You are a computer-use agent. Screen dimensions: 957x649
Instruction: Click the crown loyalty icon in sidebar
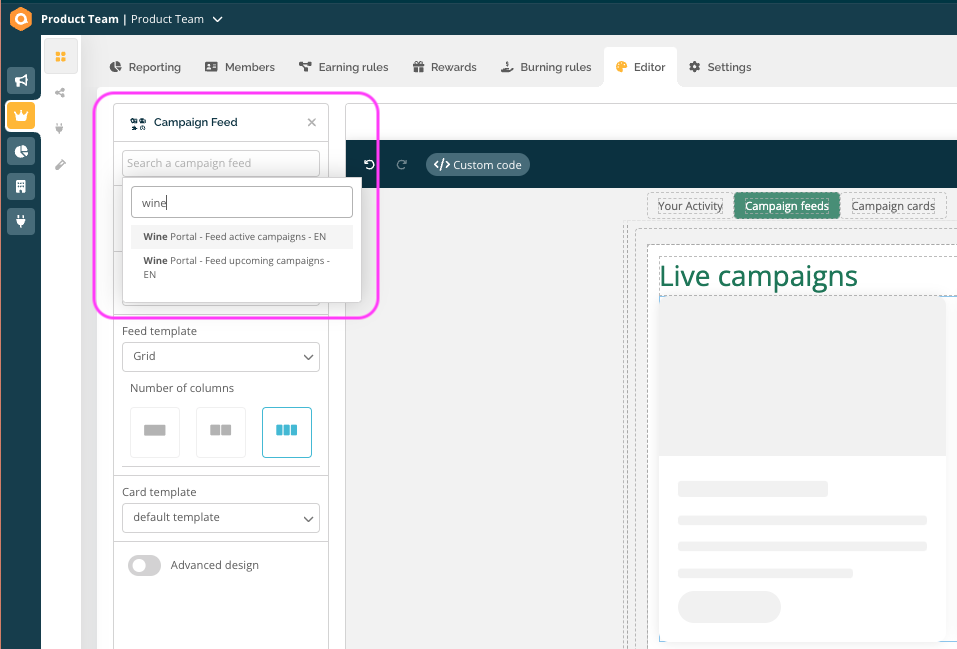click(20, 116)
